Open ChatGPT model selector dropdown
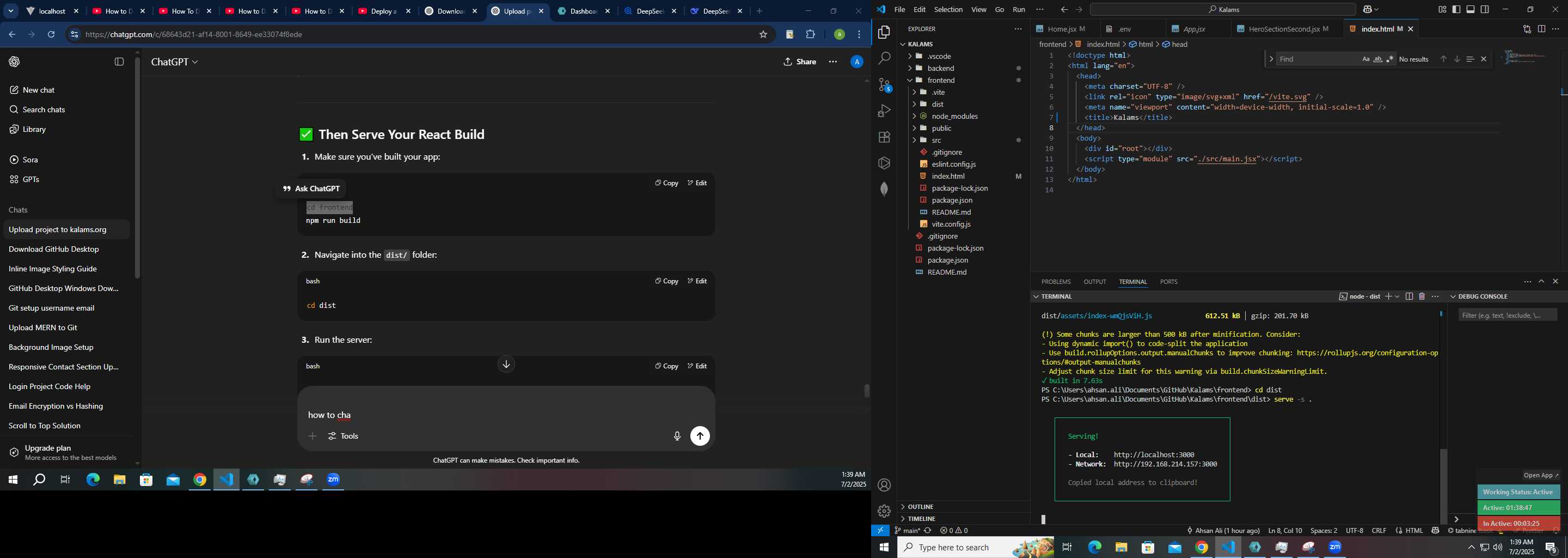 coord(175,62)
